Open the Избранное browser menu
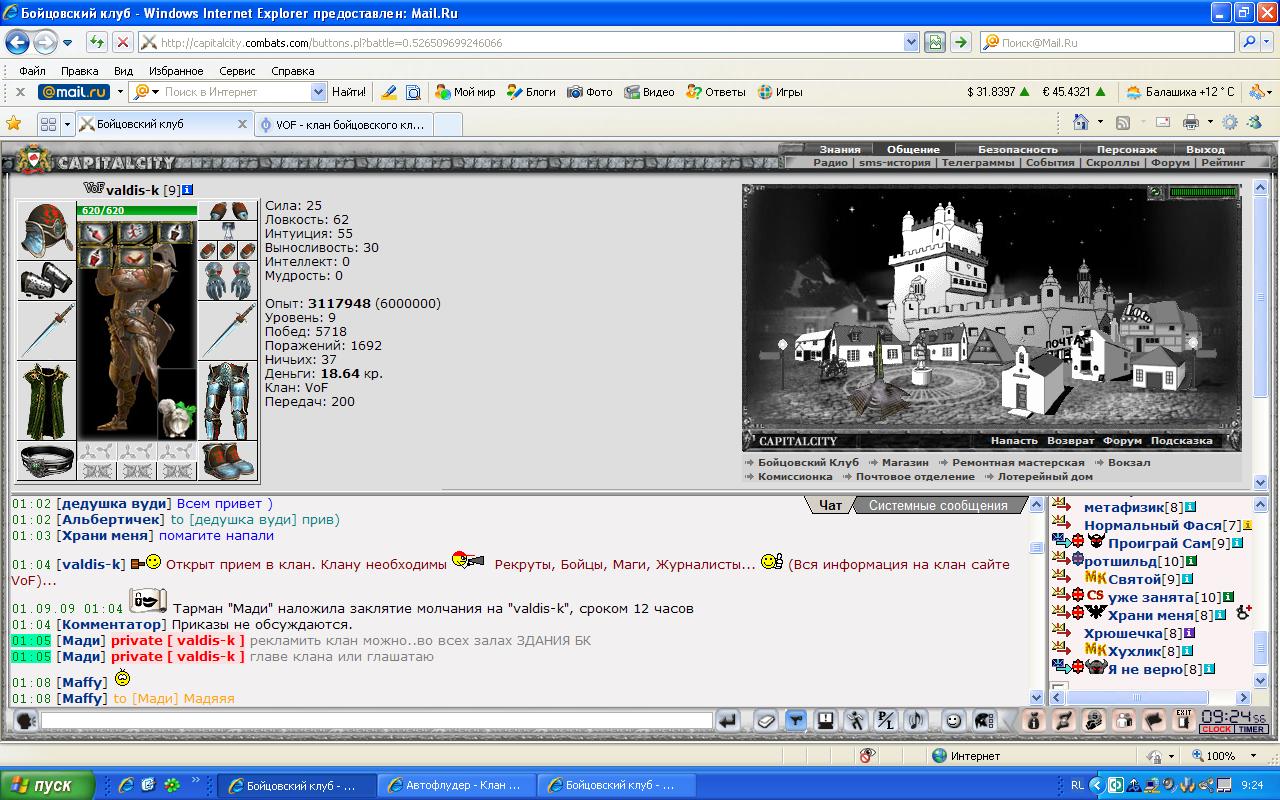 [176, 71]
